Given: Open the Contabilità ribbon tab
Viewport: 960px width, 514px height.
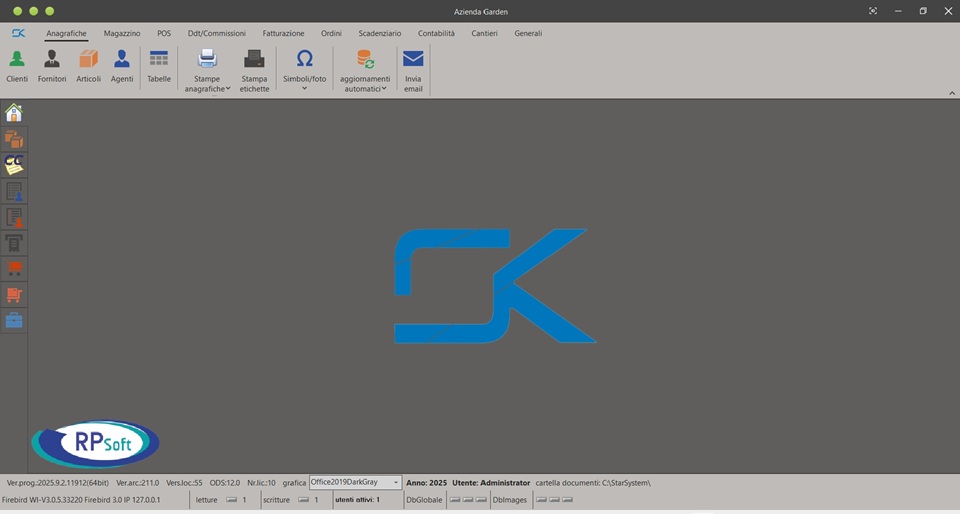Looking at the screenshot, I should coord(436,33).
